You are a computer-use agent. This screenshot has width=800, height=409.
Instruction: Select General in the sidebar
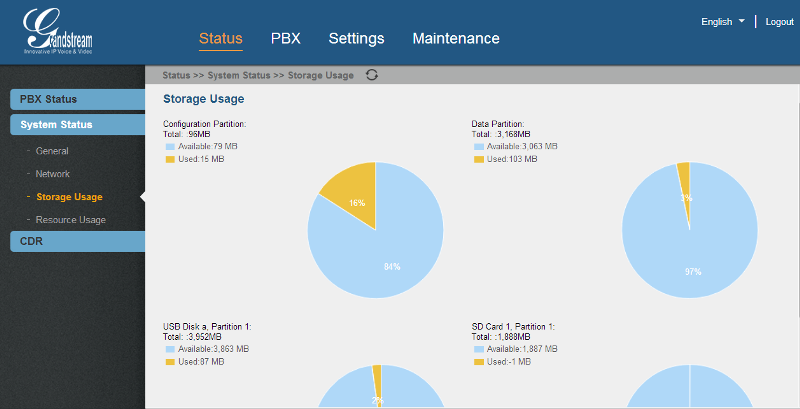tap(52, 151)
